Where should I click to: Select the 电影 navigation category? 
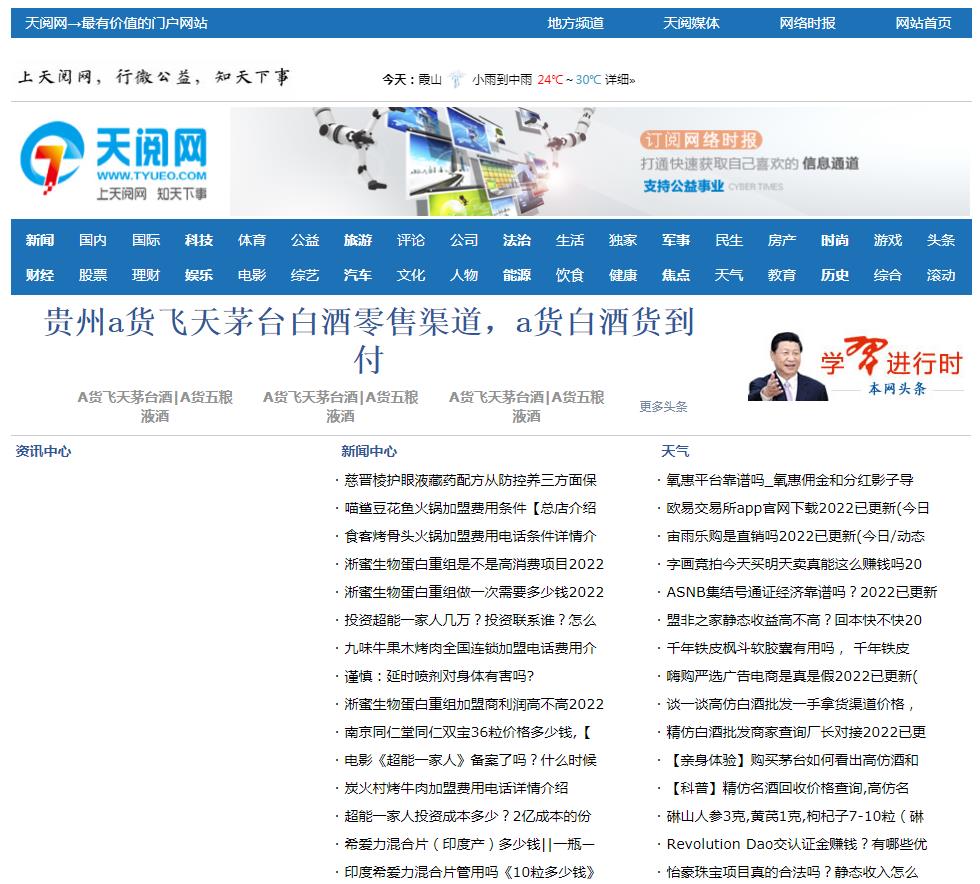coord(252,275)
